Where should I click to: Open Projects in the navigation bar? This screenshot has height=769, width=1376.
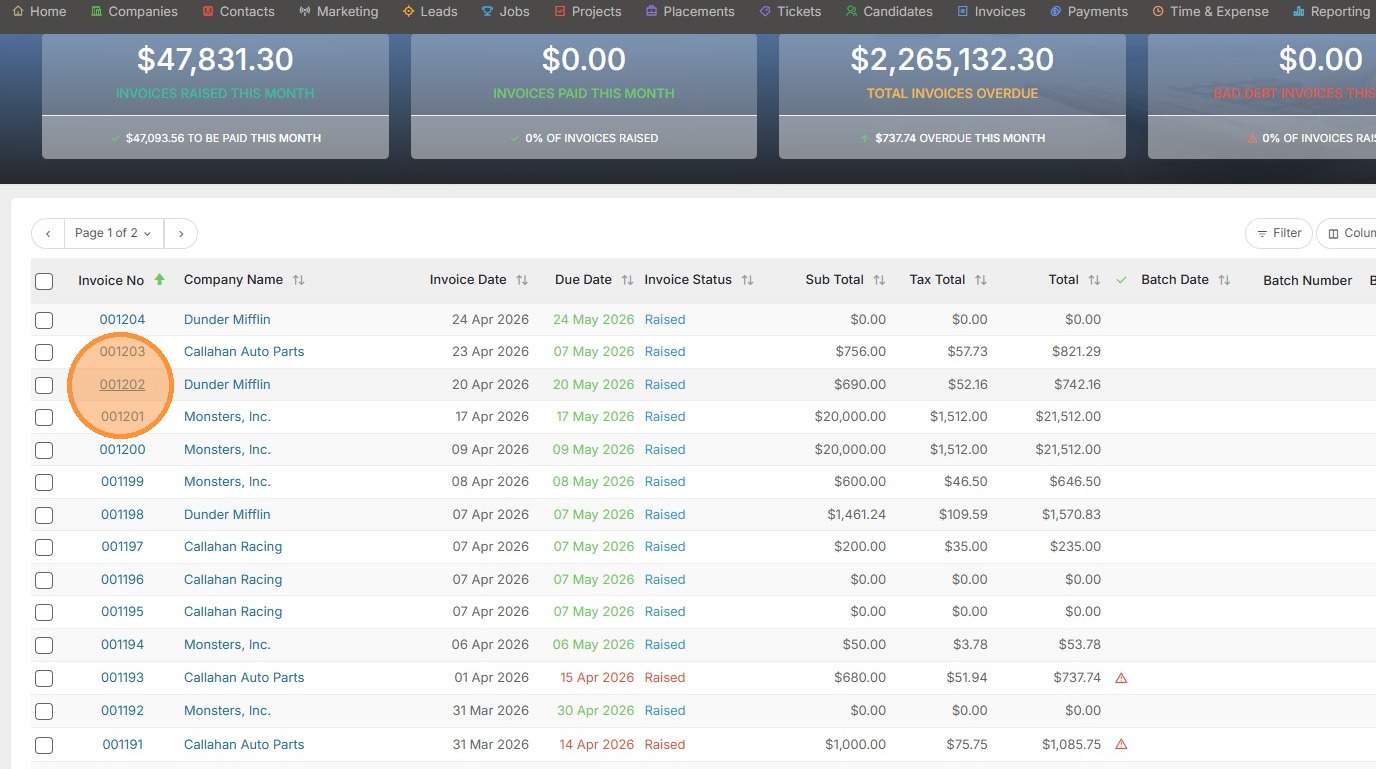point(587,12)
